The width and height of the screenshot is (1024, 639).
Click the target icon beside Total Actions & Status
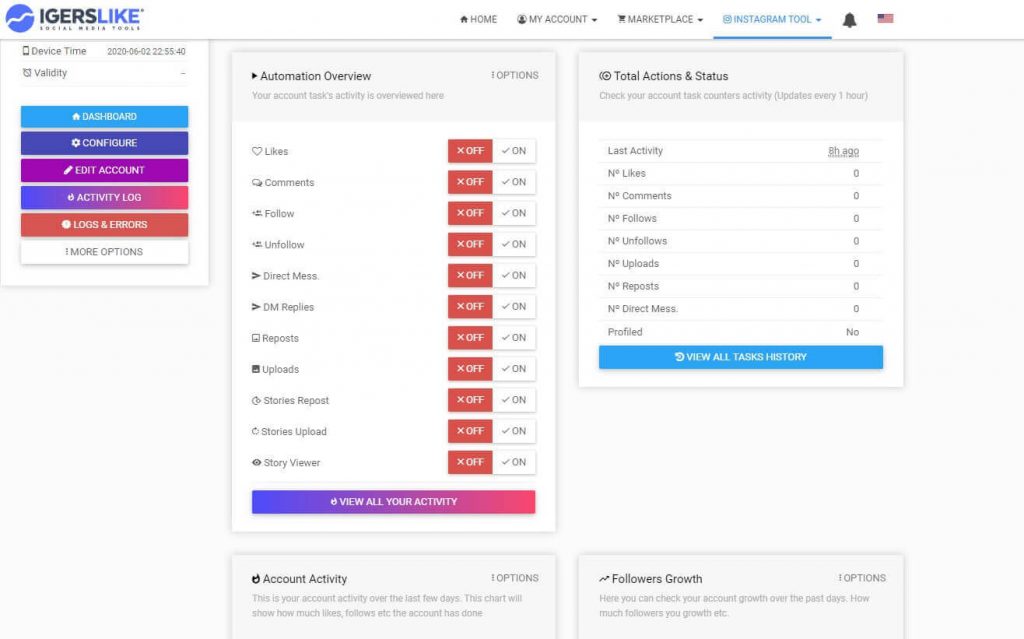(x=605, y=76)
